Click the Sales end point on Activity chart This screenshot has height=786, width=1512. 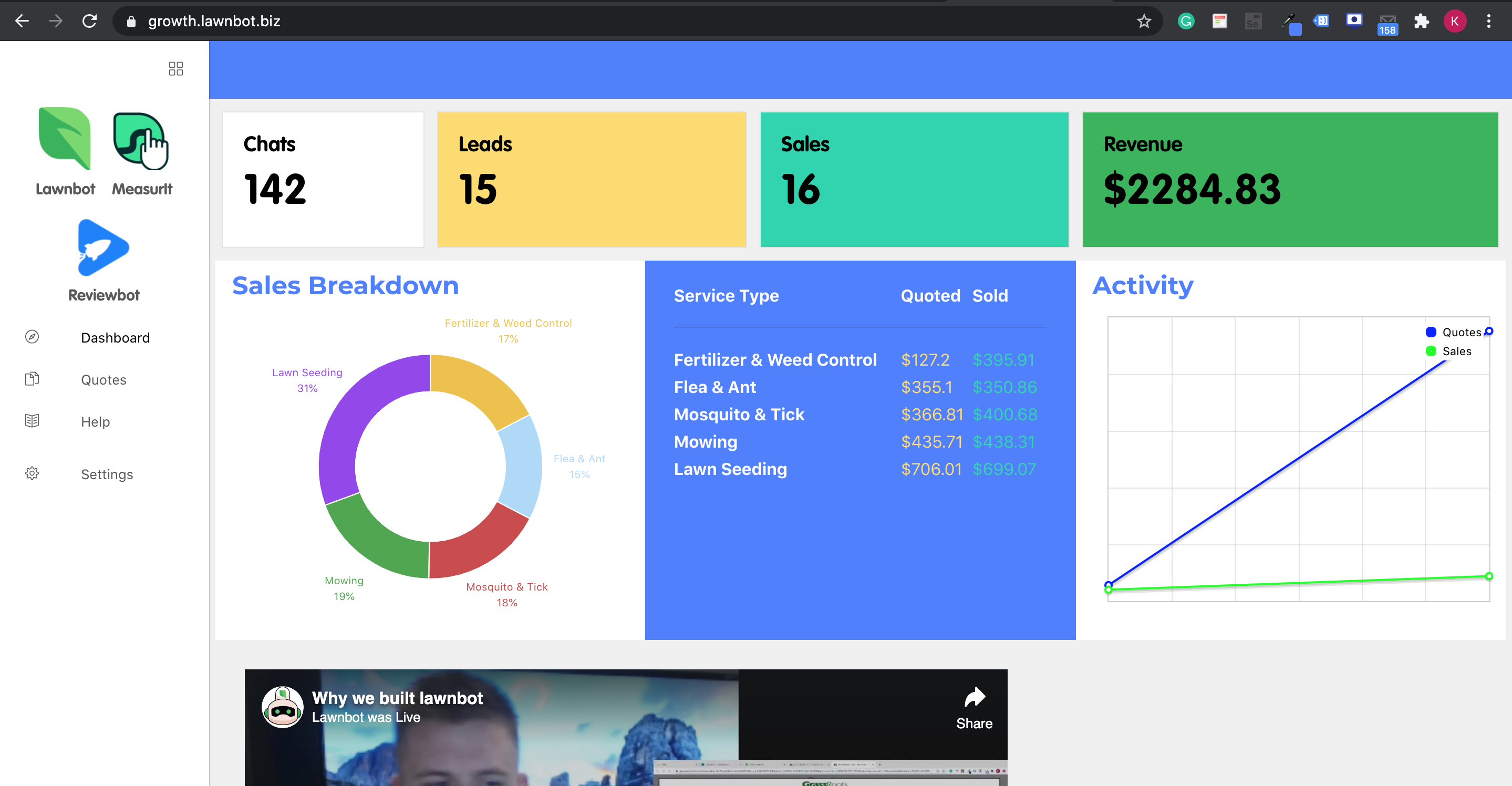[x=1489, y=576]
